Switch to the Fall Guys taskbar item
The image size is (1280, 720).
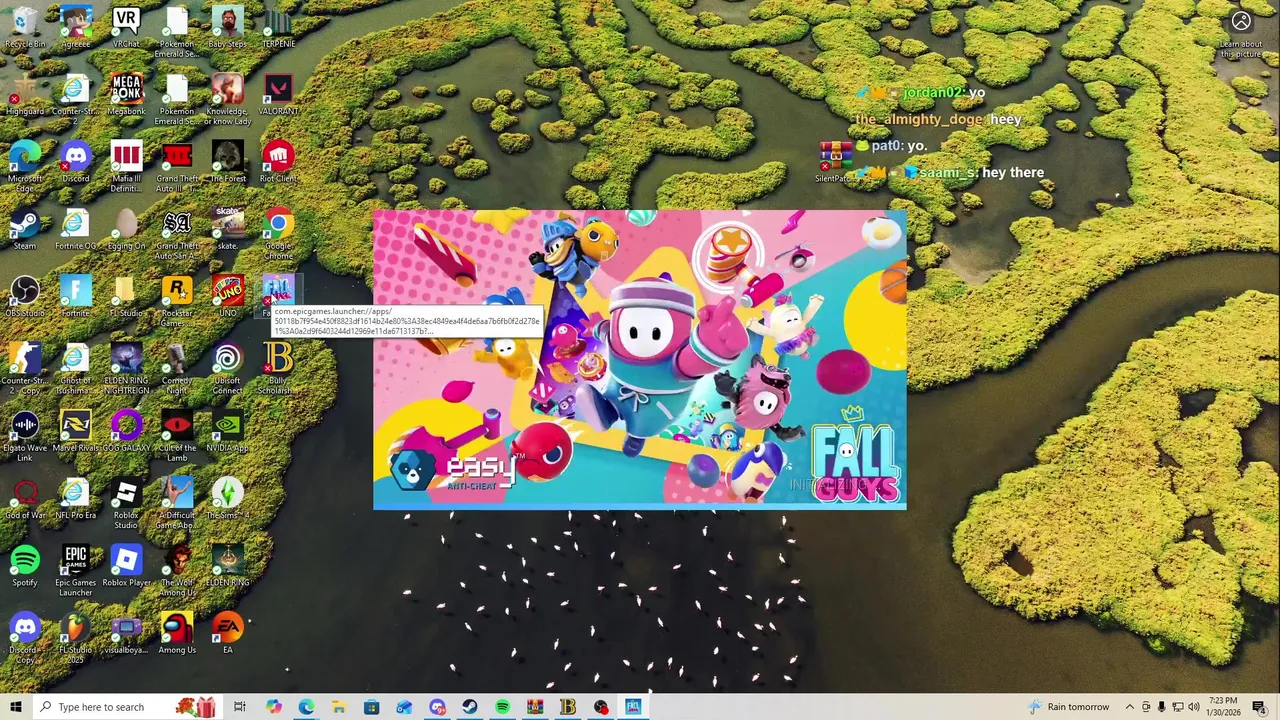click(633, 707)
